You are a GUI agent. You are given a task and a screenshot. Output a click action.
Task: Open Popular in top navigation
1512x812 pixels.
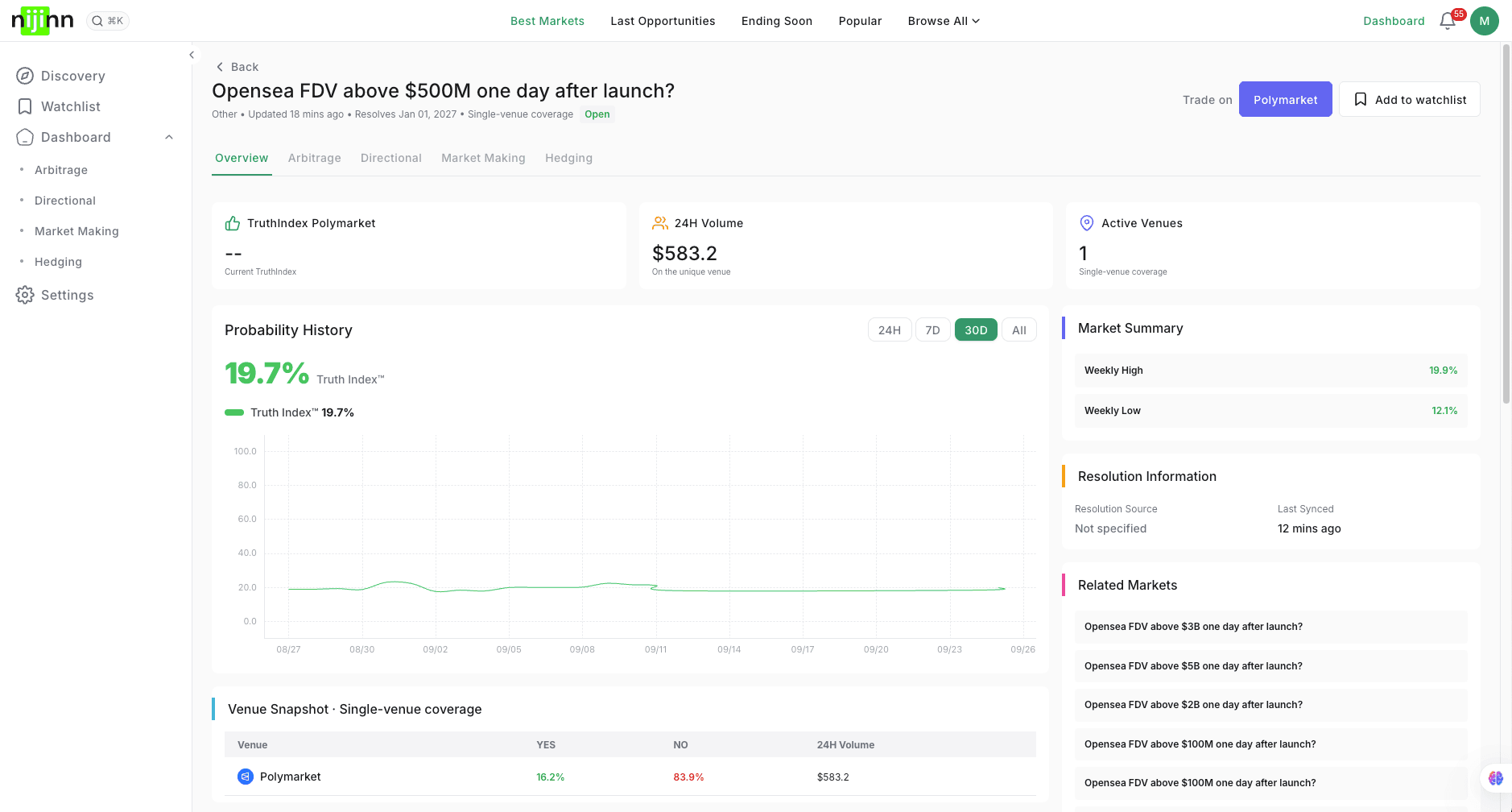click(x=860, y=21)
